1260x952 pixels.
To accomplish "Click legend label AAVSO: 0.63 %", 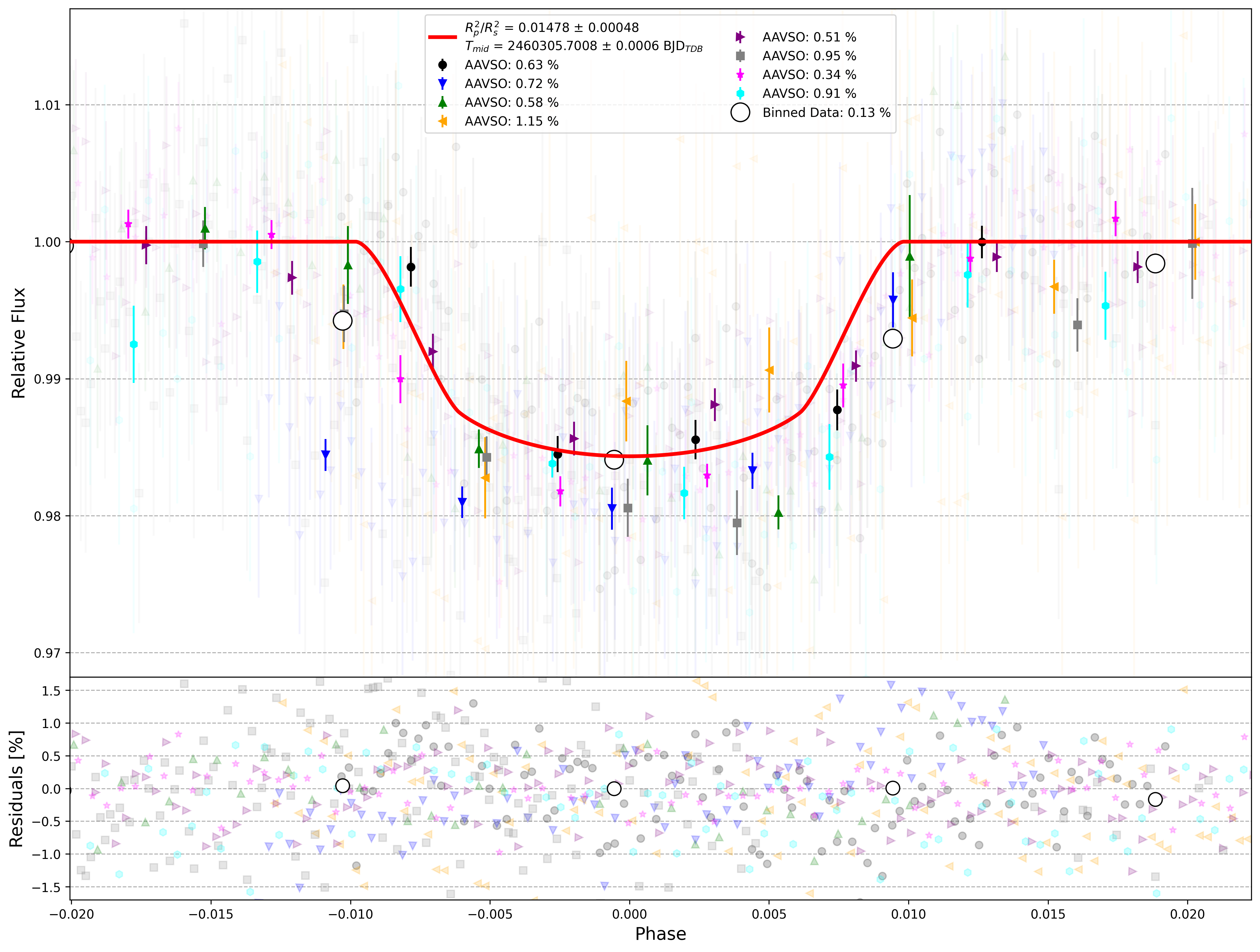I will pyautogui.click(x=511, y=65).
